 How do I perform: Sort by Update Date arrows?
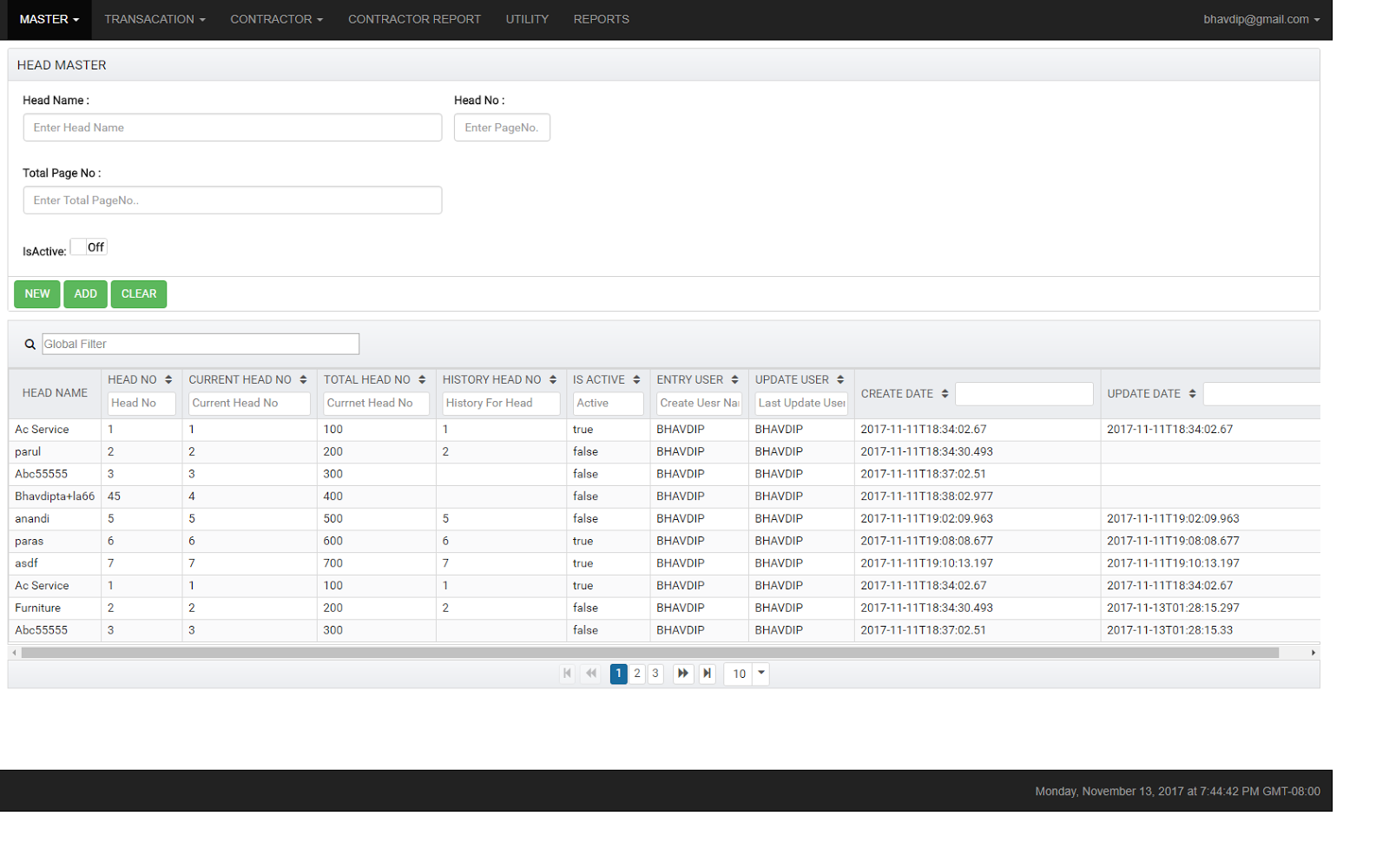[1192, 394]
